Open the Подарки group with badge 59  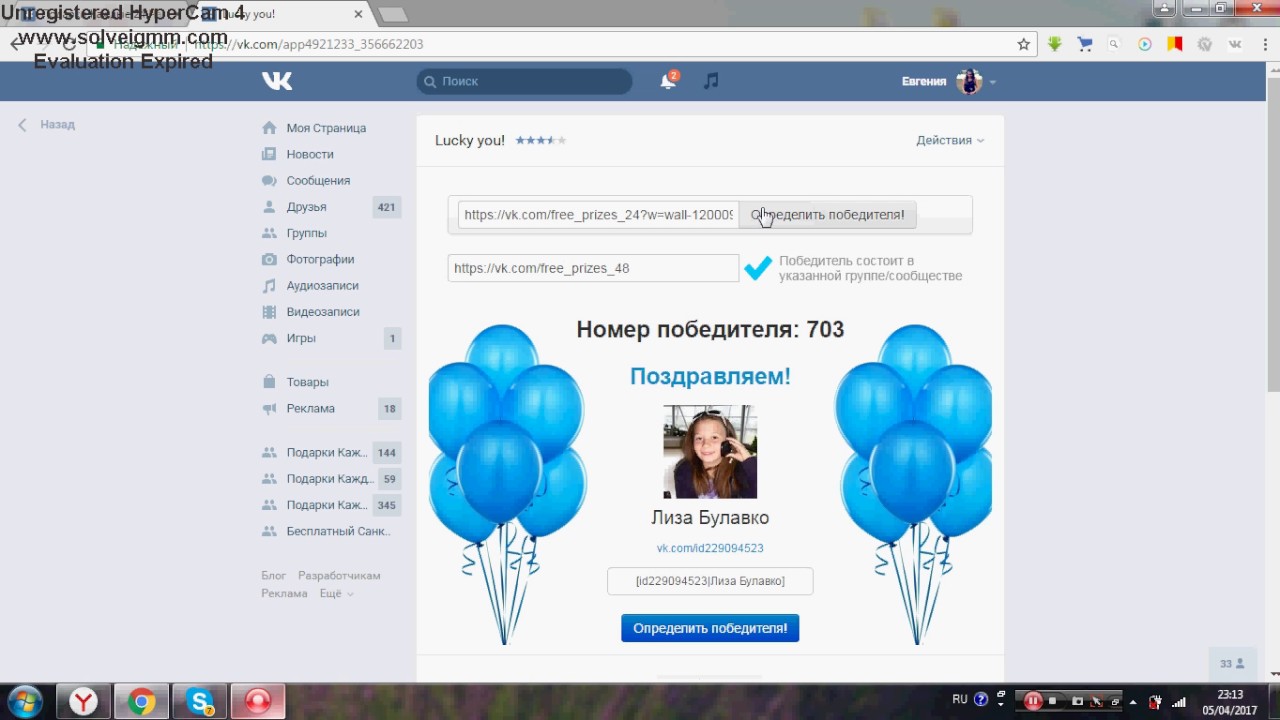click(x=331, y=478)
